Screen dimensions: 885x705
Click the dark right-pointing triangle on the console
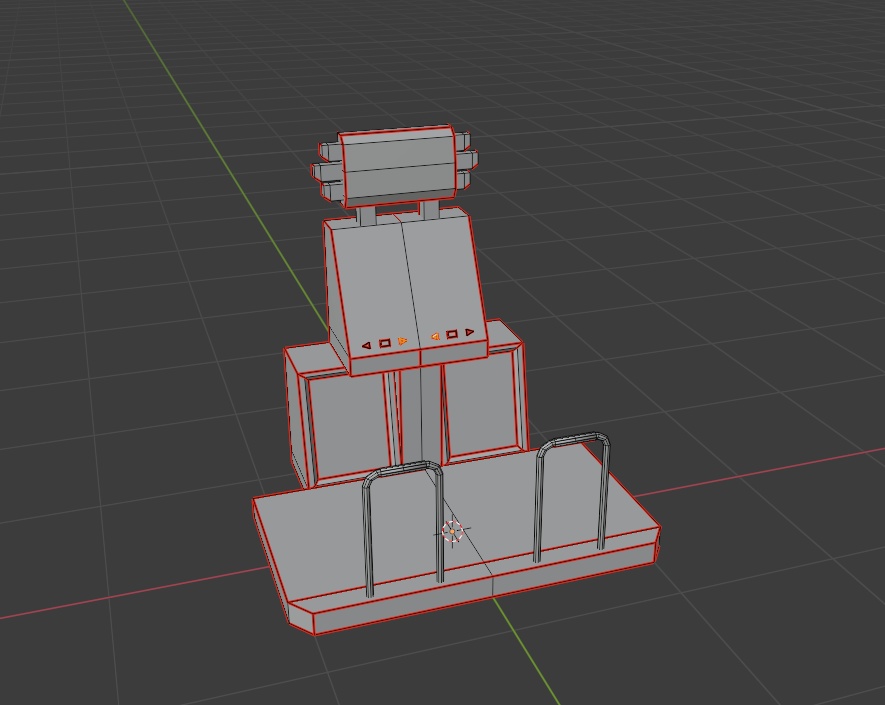[x=470, y=332]
